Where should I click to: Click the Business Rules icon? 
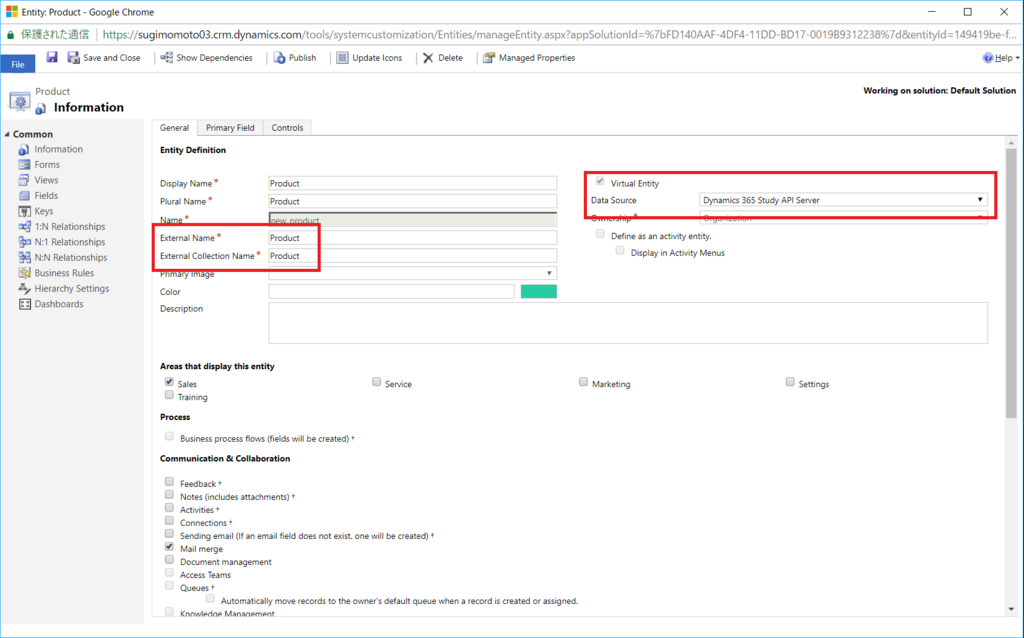[x=24, y=273]
